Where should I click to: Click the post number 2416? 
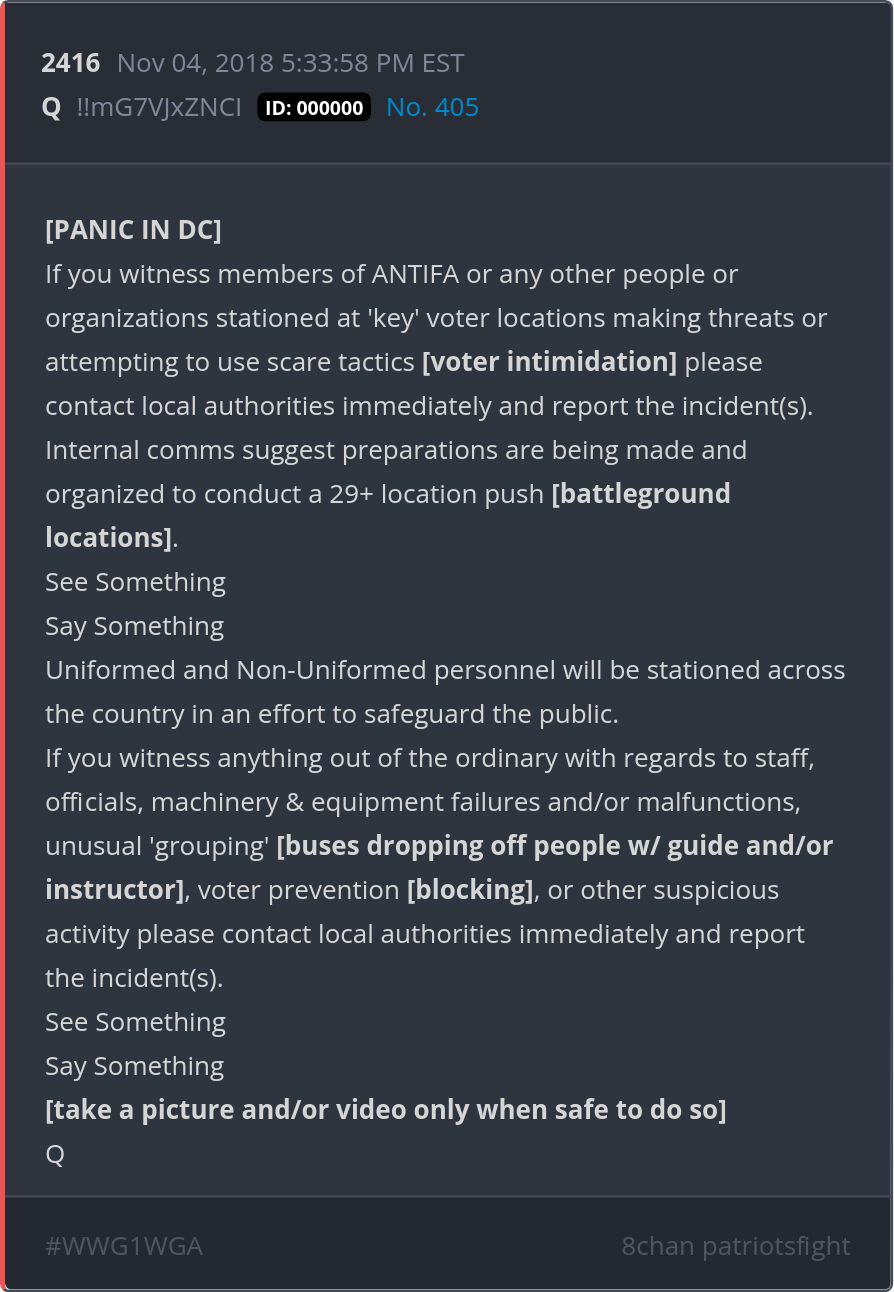coord(71,63)
